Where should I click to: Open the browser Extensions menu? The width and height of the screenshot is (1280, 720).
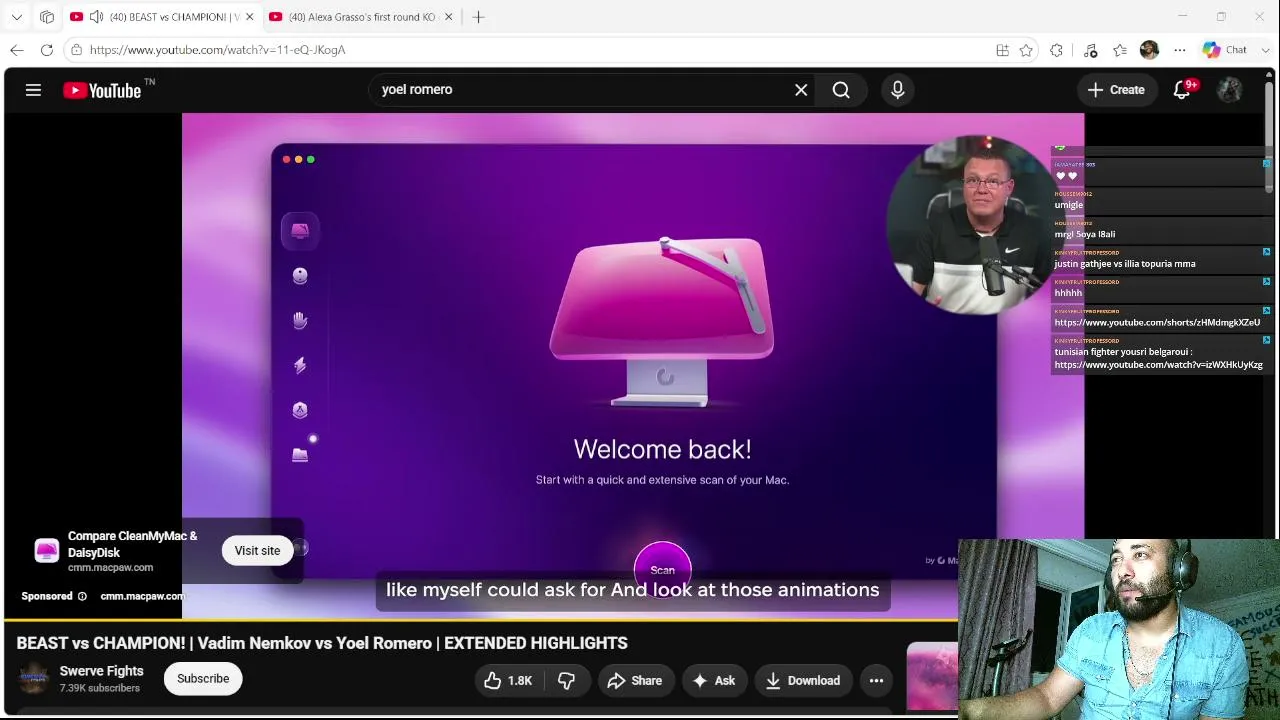[x=1057, y=50]
